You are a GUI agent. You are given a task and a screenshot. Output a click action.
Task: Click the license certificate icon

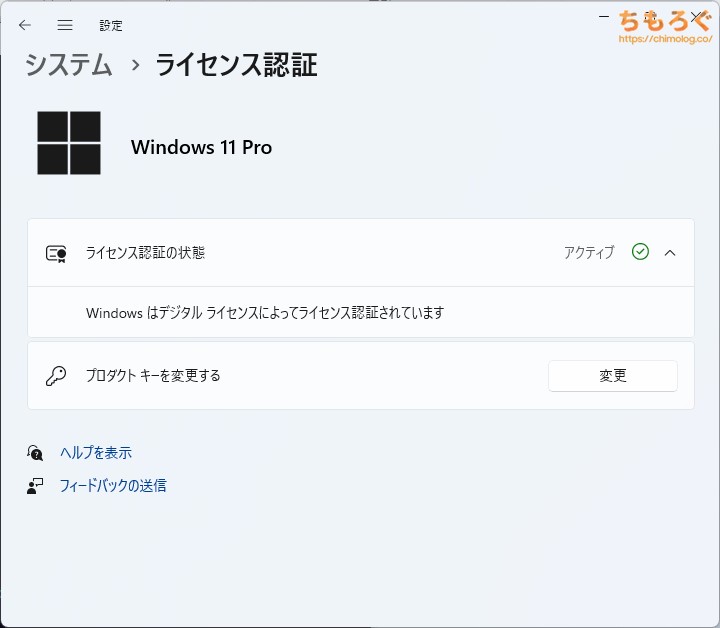(56, 253)
